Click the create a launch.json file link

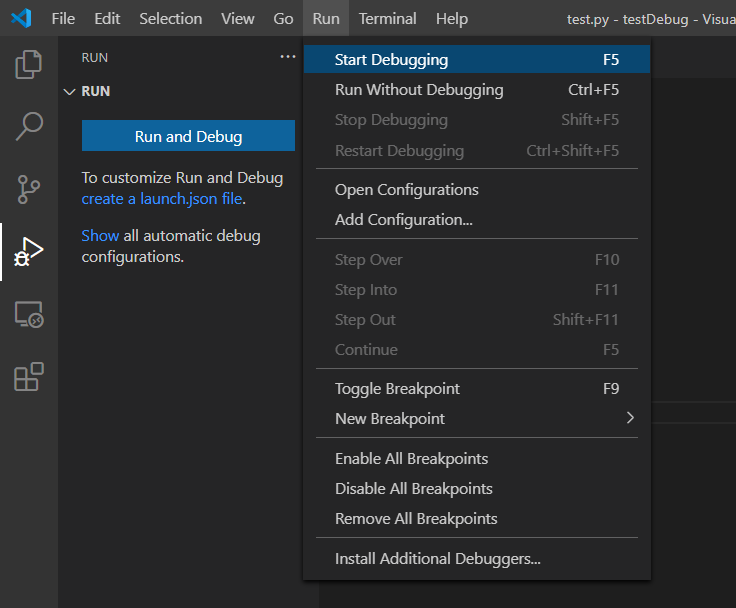(x=163, y=198)
